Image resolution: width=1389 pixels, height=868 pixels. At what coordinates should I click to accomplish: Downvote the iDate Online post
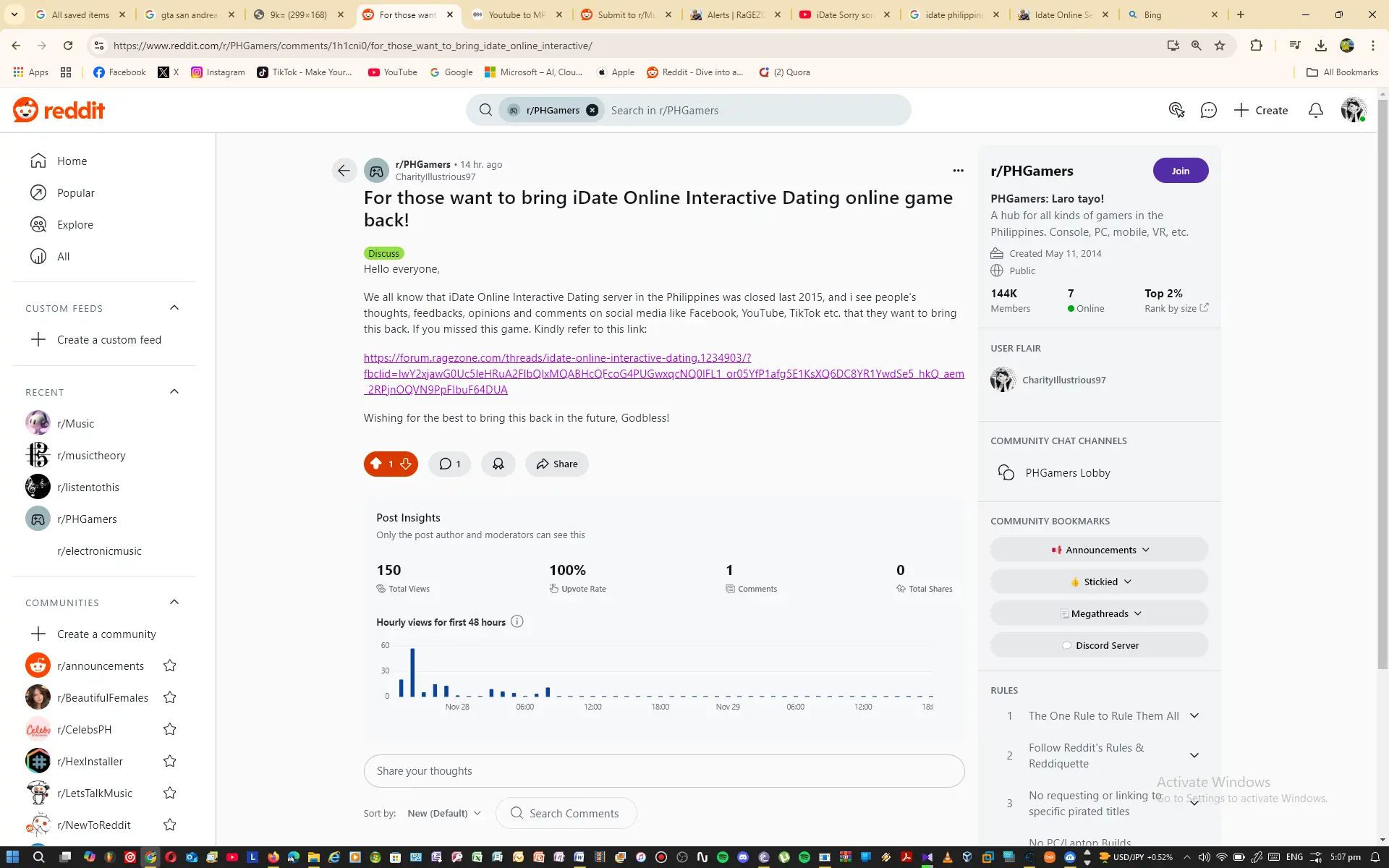406,464
